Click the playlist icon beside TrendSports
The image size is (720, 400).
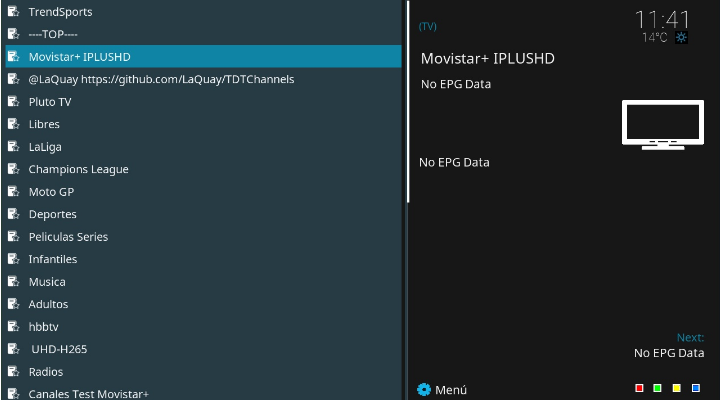(x=13, y=12)
